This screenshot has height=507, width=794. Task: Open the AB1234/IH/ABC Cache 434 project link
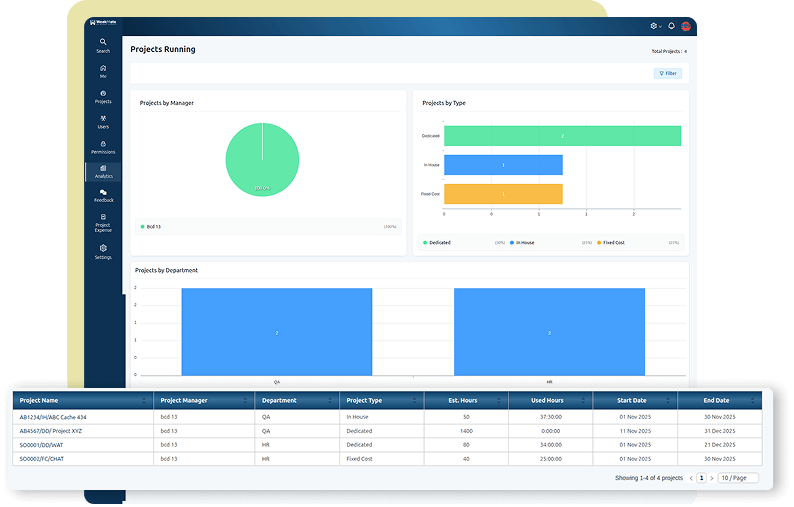coord(53,416)
